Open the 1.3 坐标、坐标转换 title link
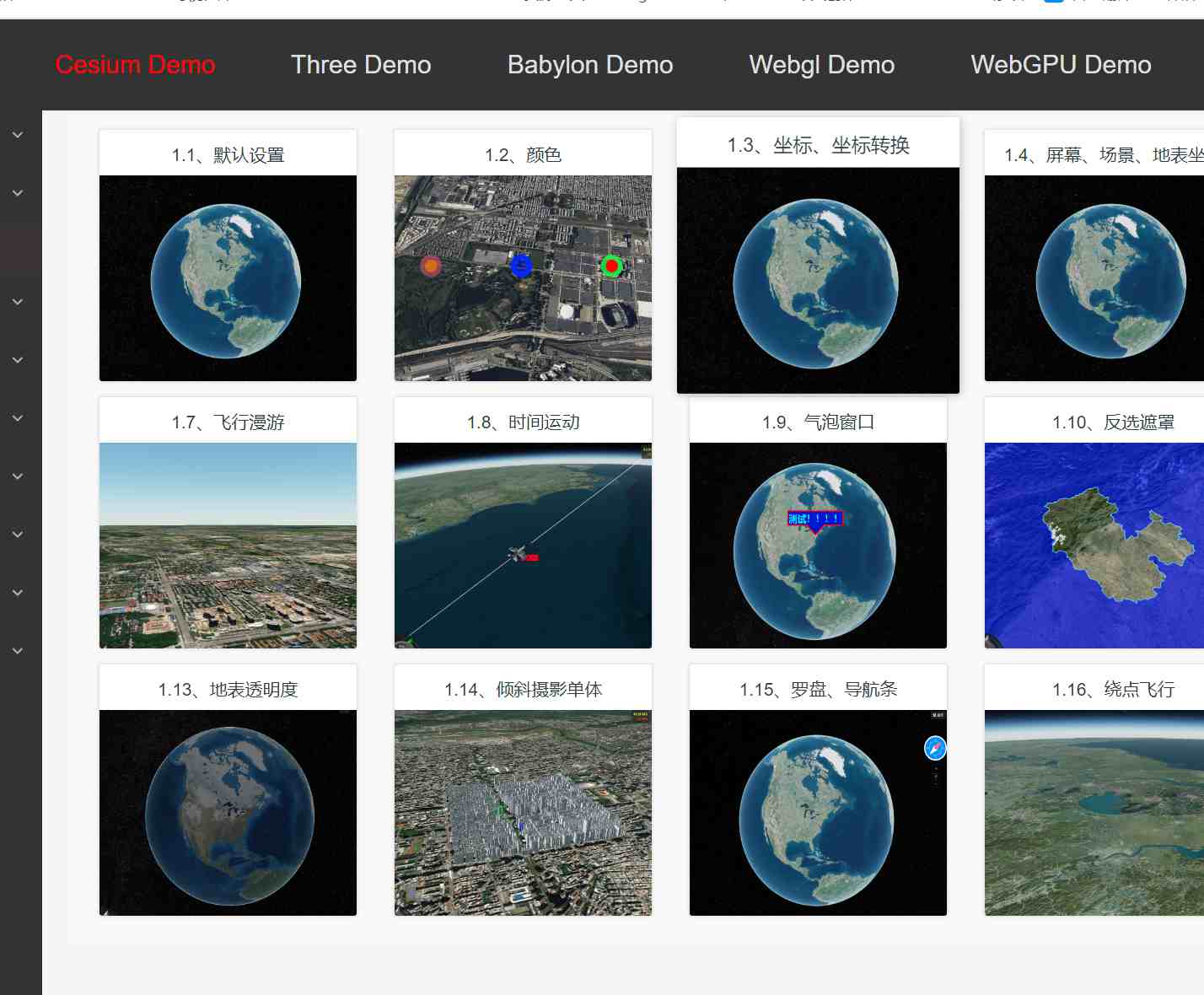The width and height of the screenshot is (1204, 995). click(x=818, y=145)
